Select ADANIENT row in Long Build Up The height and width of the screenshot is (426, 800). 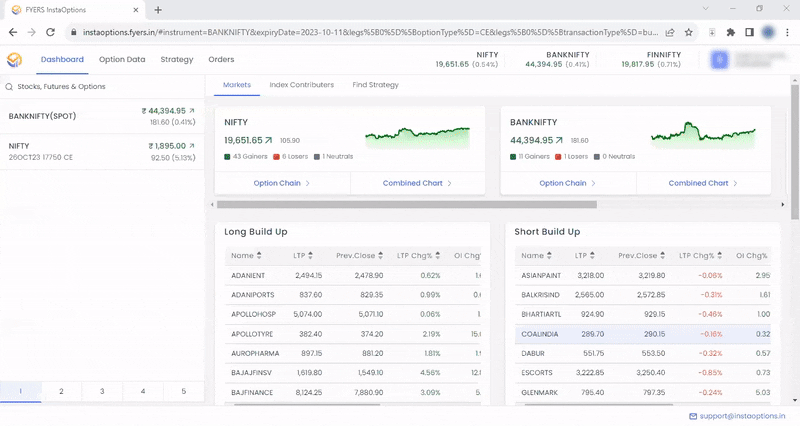coord(353,275)
